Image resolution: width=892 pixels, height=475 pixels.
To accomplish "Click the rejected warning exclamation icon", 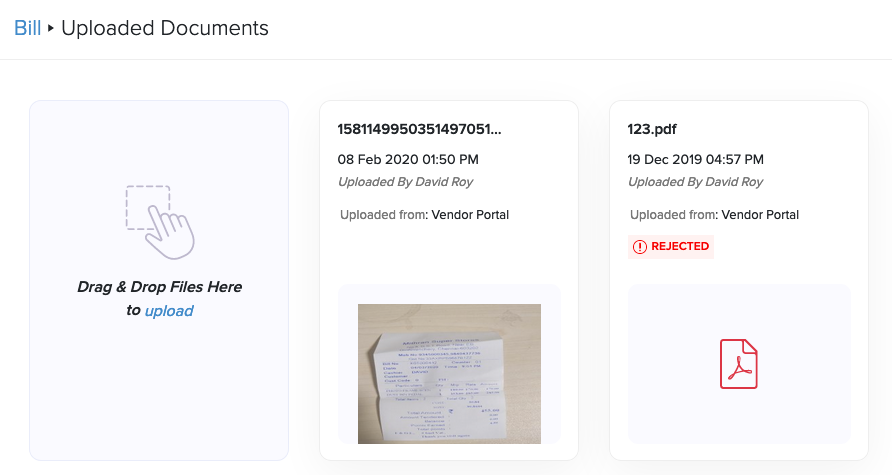I will coord(639,247).
